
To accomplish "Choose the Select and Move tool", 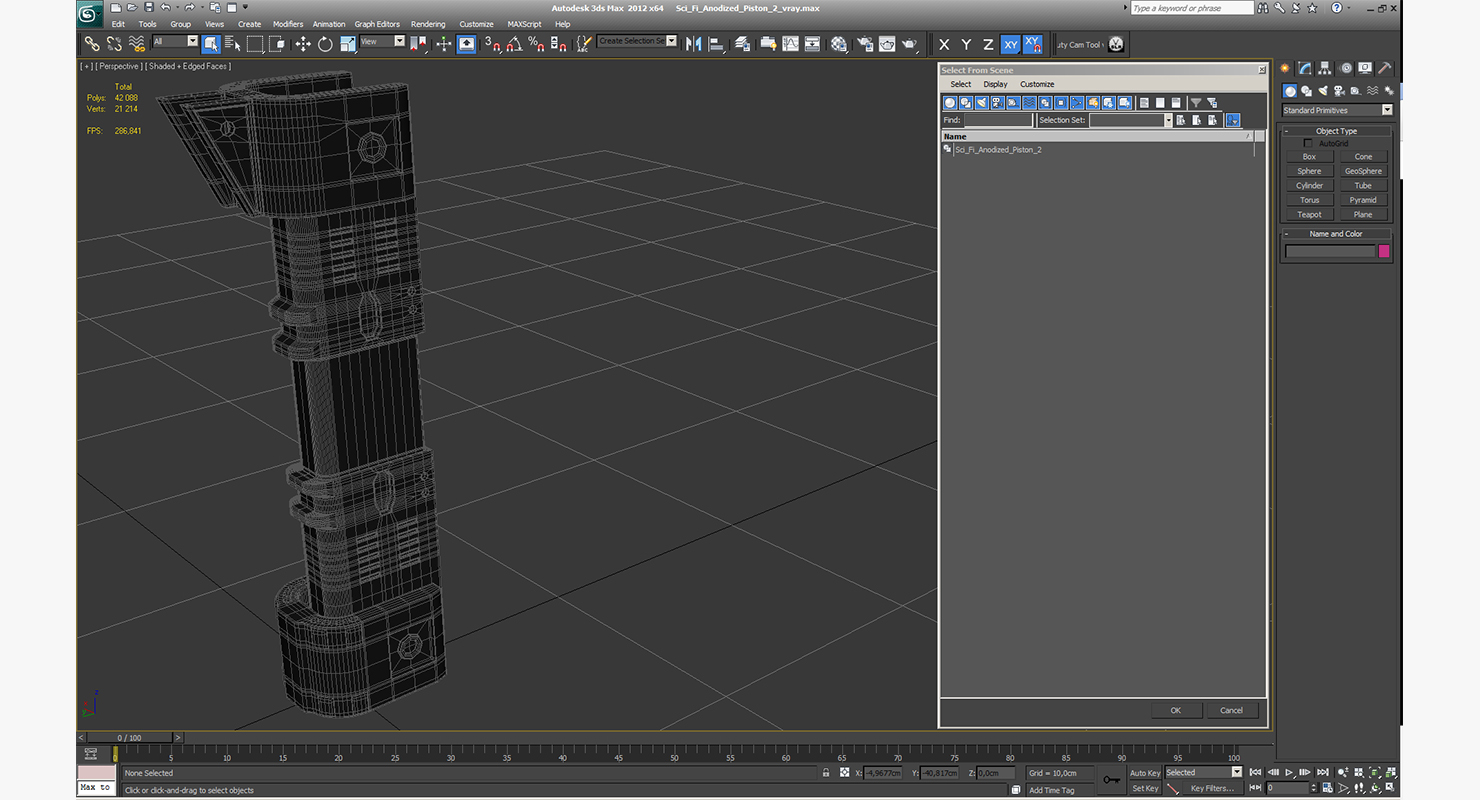I will [303, 44].
